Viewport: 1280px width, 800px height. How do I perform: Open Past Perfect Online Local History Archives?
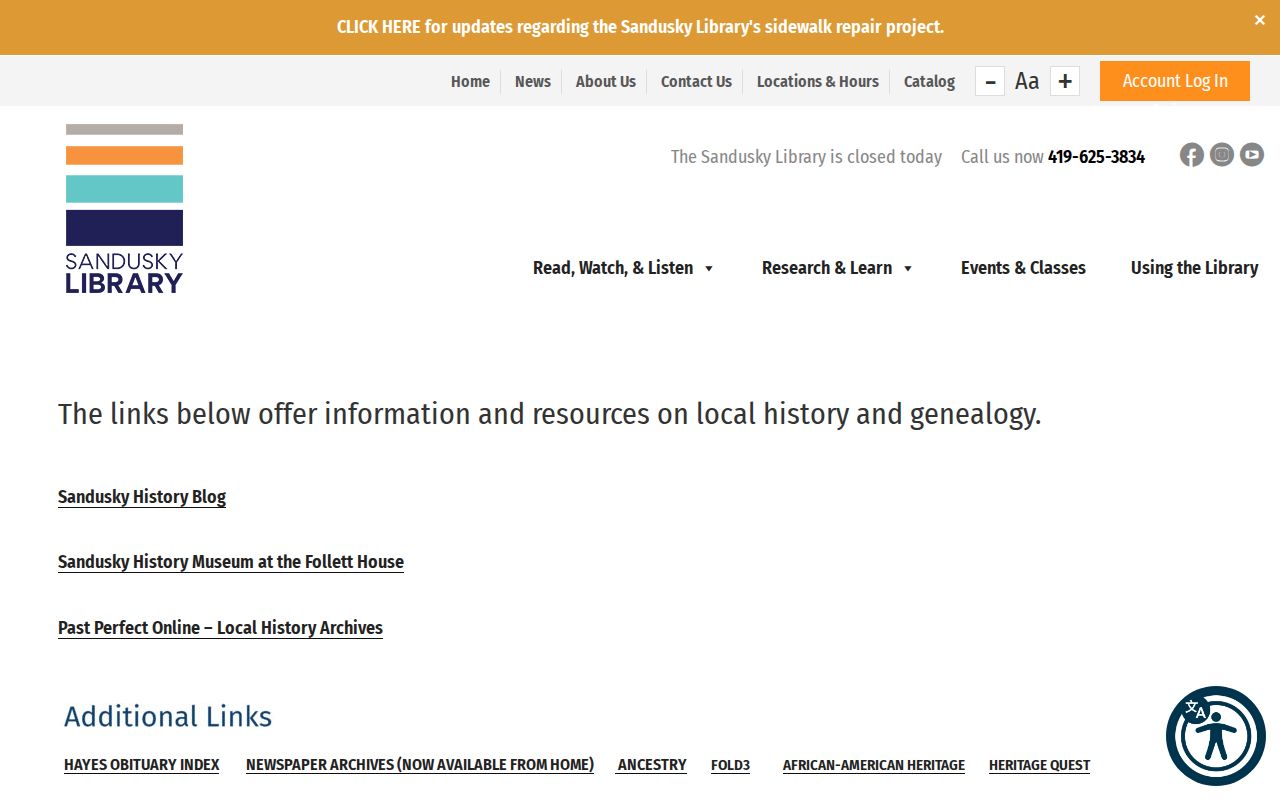220,628
